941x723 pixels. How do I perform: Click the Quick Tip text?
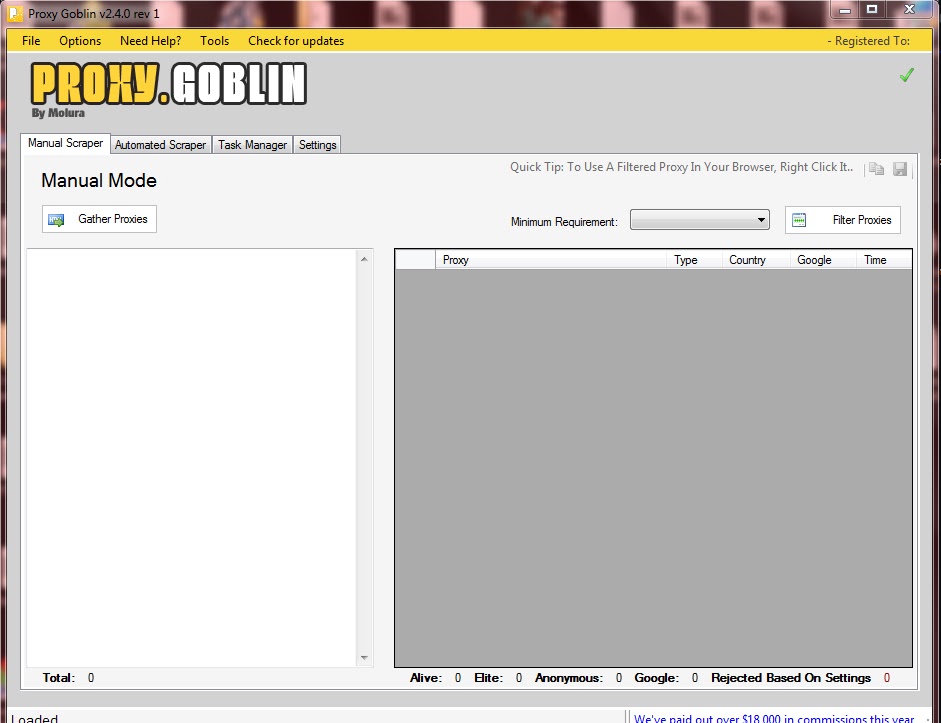(681, 167)
